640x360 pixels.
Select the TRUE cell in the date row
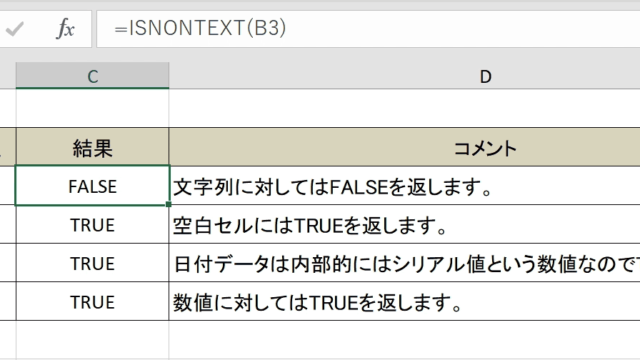93,263
